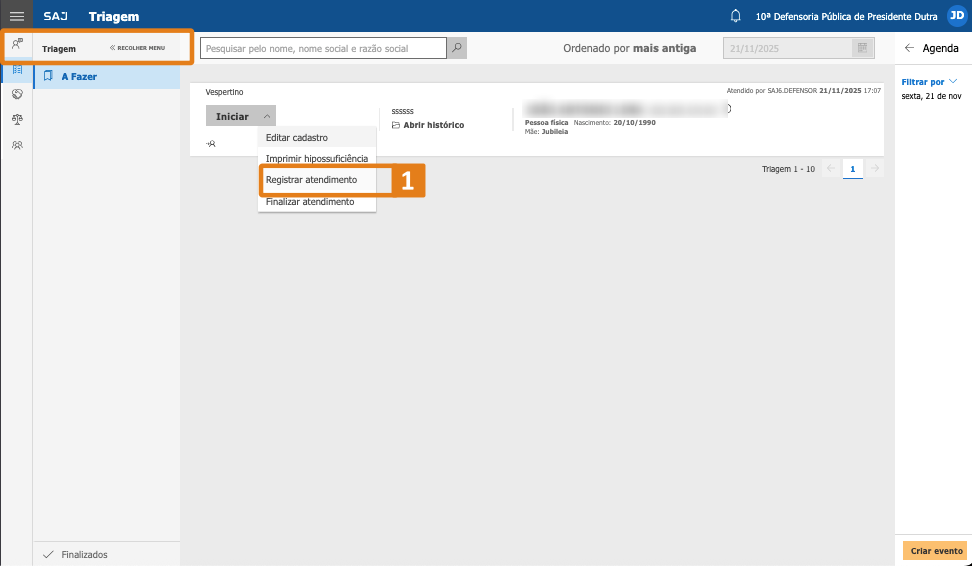Toggle the Iniciar dropdown arrow
The width and height of the screenshot is (972, 566).
coord(266,117)
